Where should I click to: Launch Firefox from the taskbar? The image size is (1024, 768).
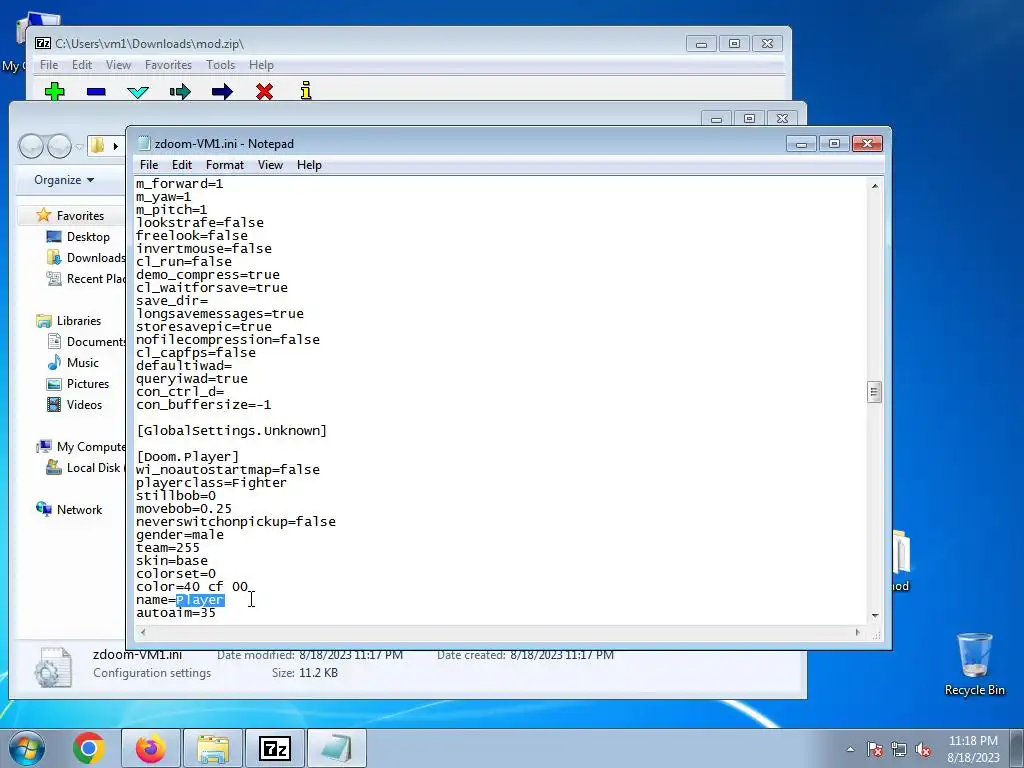point(150,748)
